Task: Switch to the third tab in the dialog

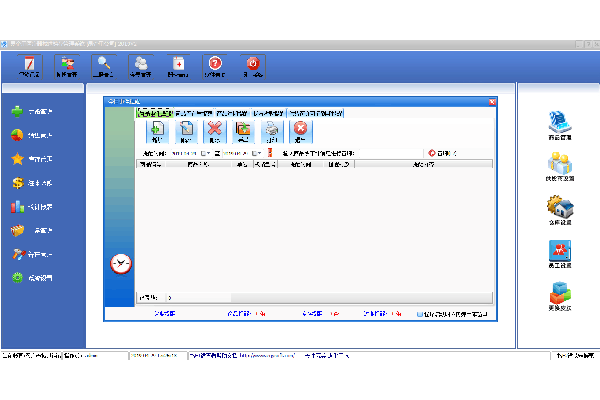Action: (232, 113)
